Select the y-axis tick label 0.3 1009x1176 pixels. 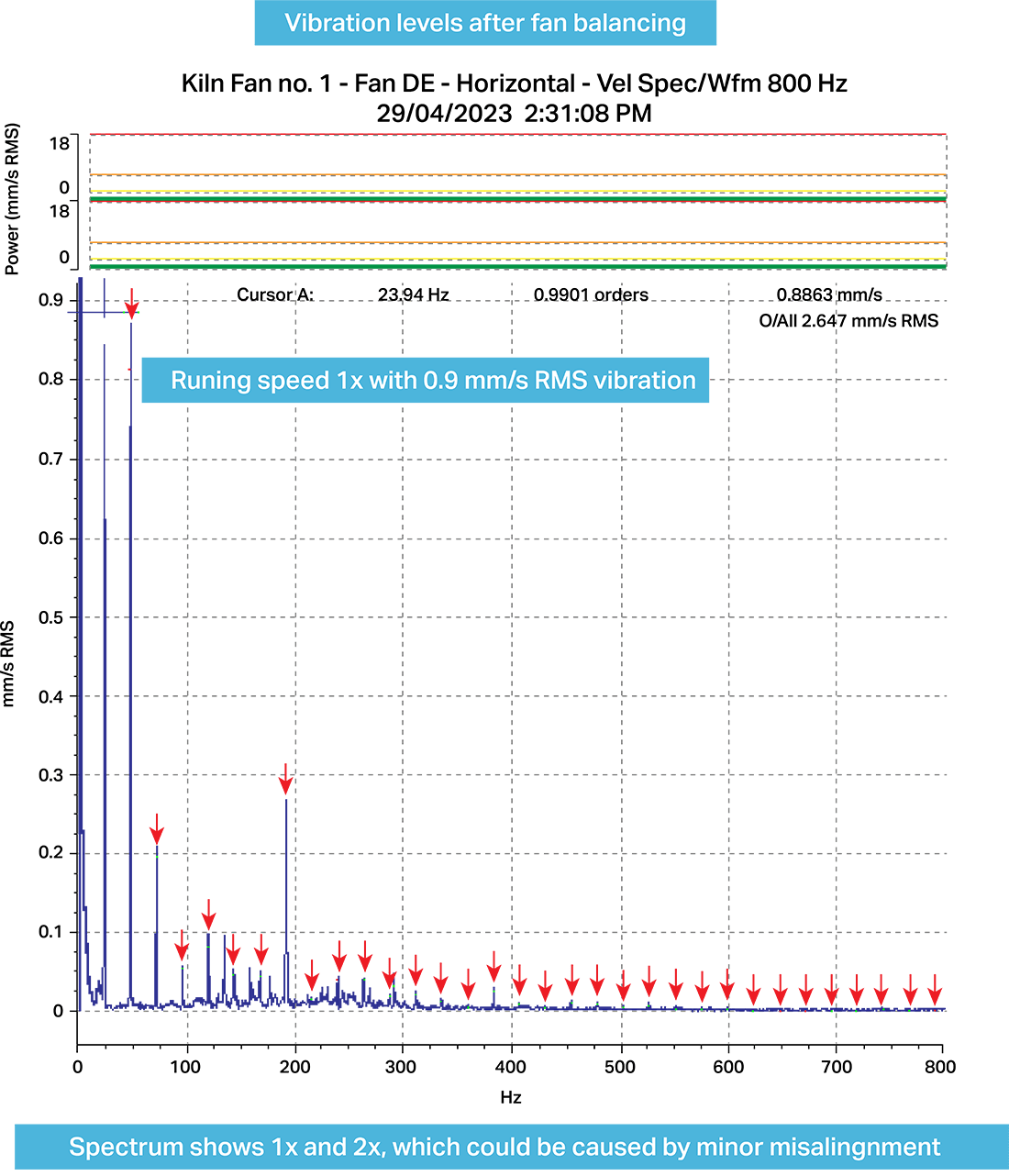tap(50, 775)
